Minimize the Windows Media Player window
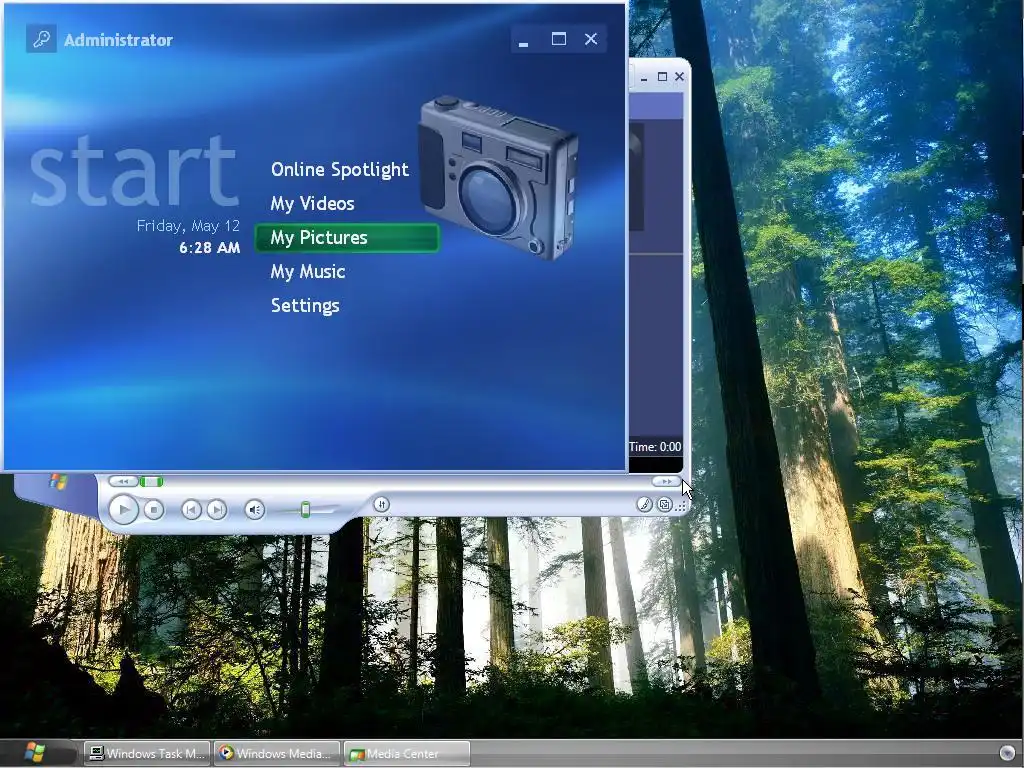The image size is (1024, 768). click(x=644, y=77)
